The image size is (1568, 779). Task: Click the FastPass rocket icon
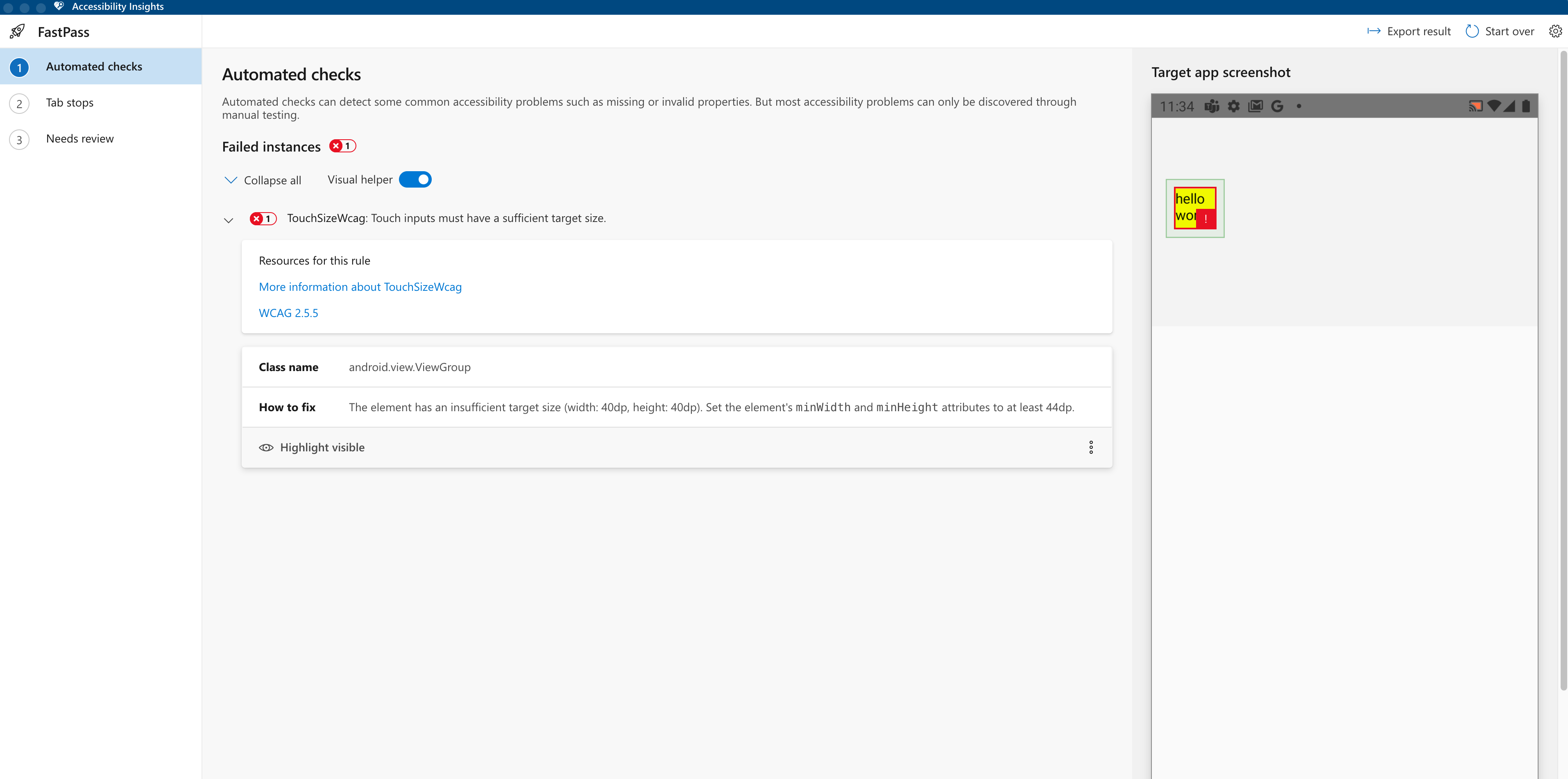[x=17, y=31]
